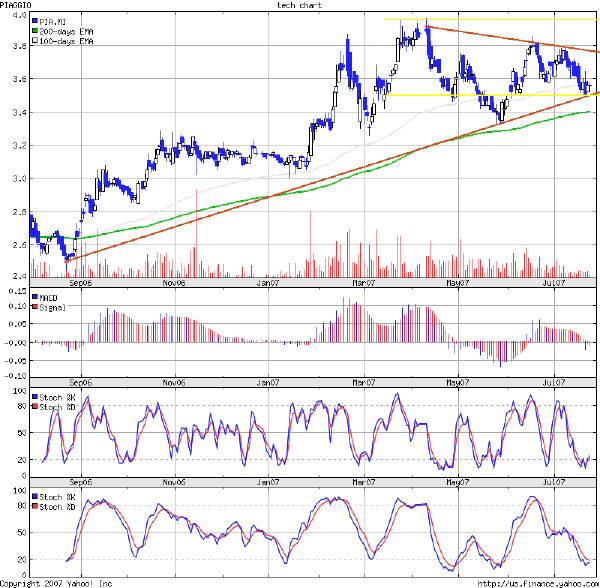Screen dimensions: 600x588
Task: Click Jul07 label below the MACD panel
Action: [x=554, y=383]
